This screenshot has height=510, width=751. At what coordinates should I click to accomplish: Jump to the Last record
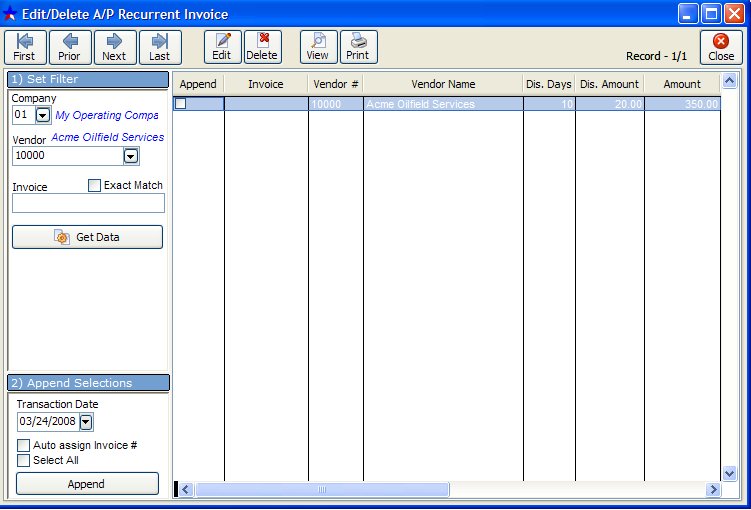tap(160, 47)
